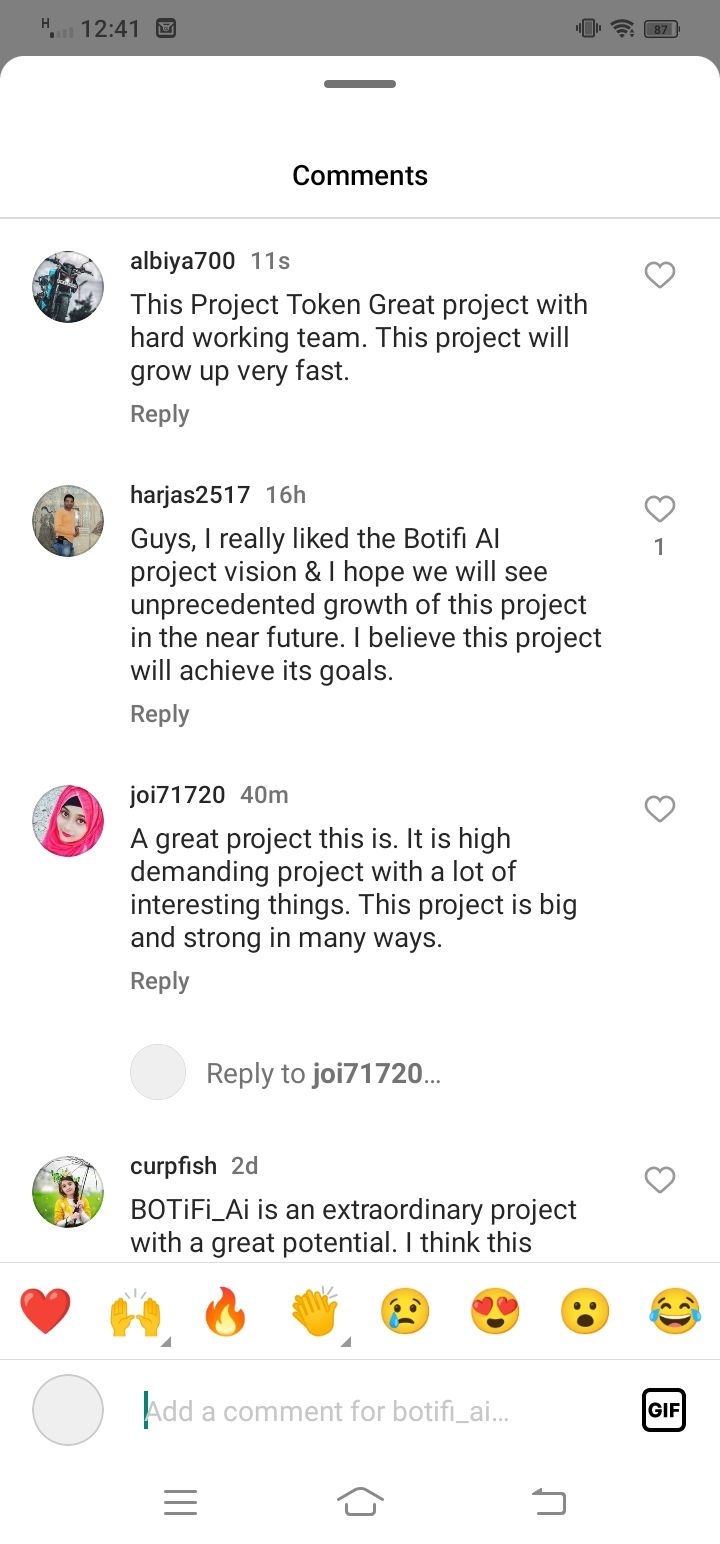Open the Android home navigation button
Screen dimensions: 720x1544
click(x=360, y=1501)
